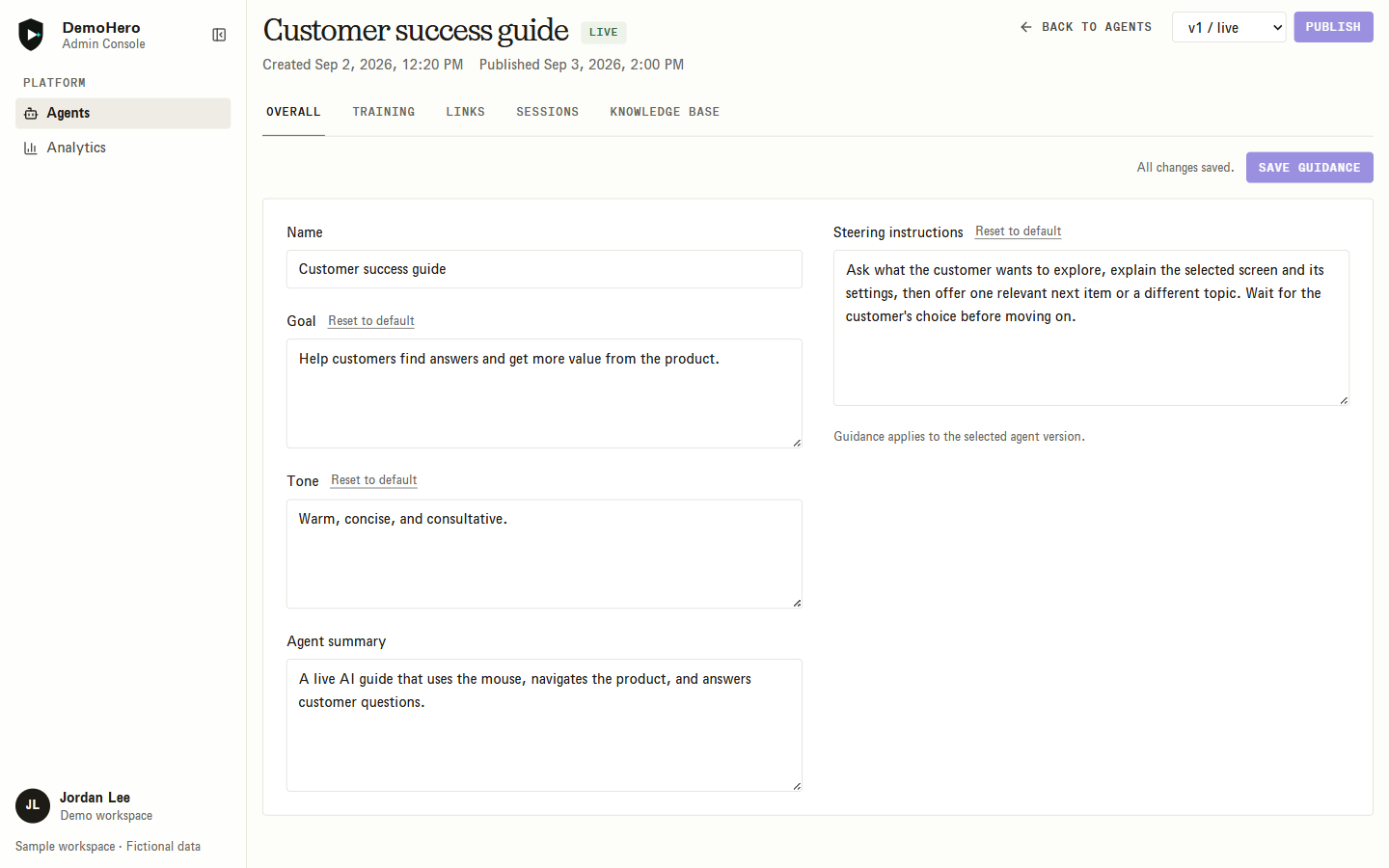Screen dimensions: 1389x868
Task: Click the DemoHero shield logo
Action: click(x=31, y=35)
